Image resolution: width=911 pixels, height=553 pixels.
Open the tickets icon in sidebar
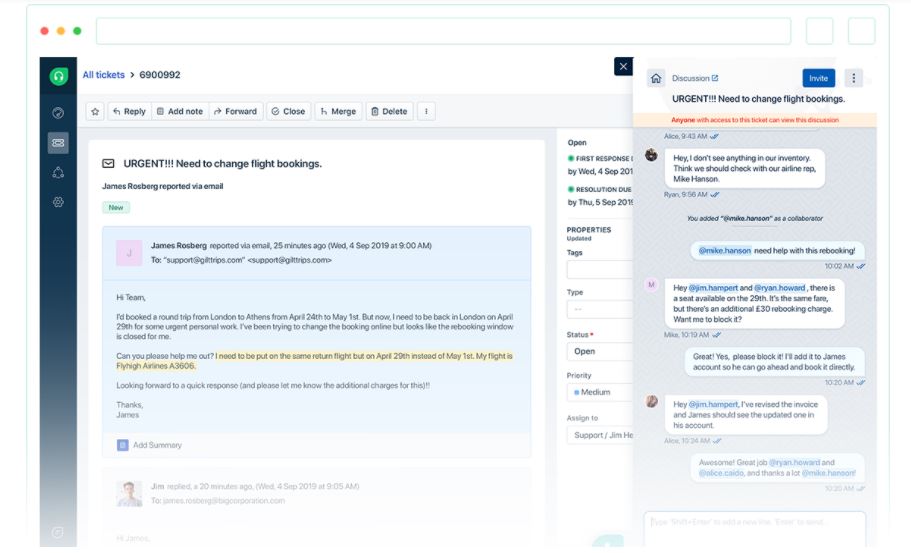(x=58, y=143)
